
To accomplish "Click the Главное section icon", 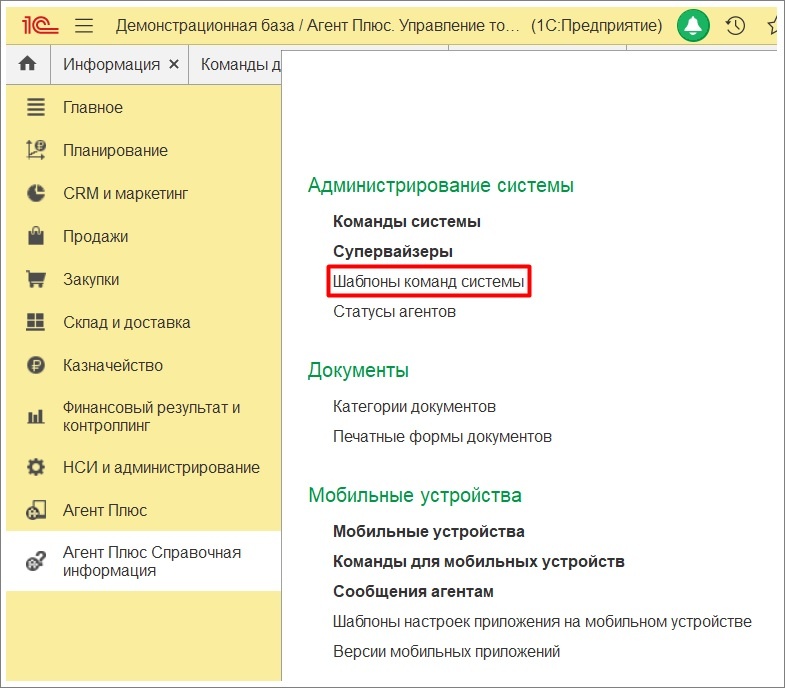I will tap(36, 107).
